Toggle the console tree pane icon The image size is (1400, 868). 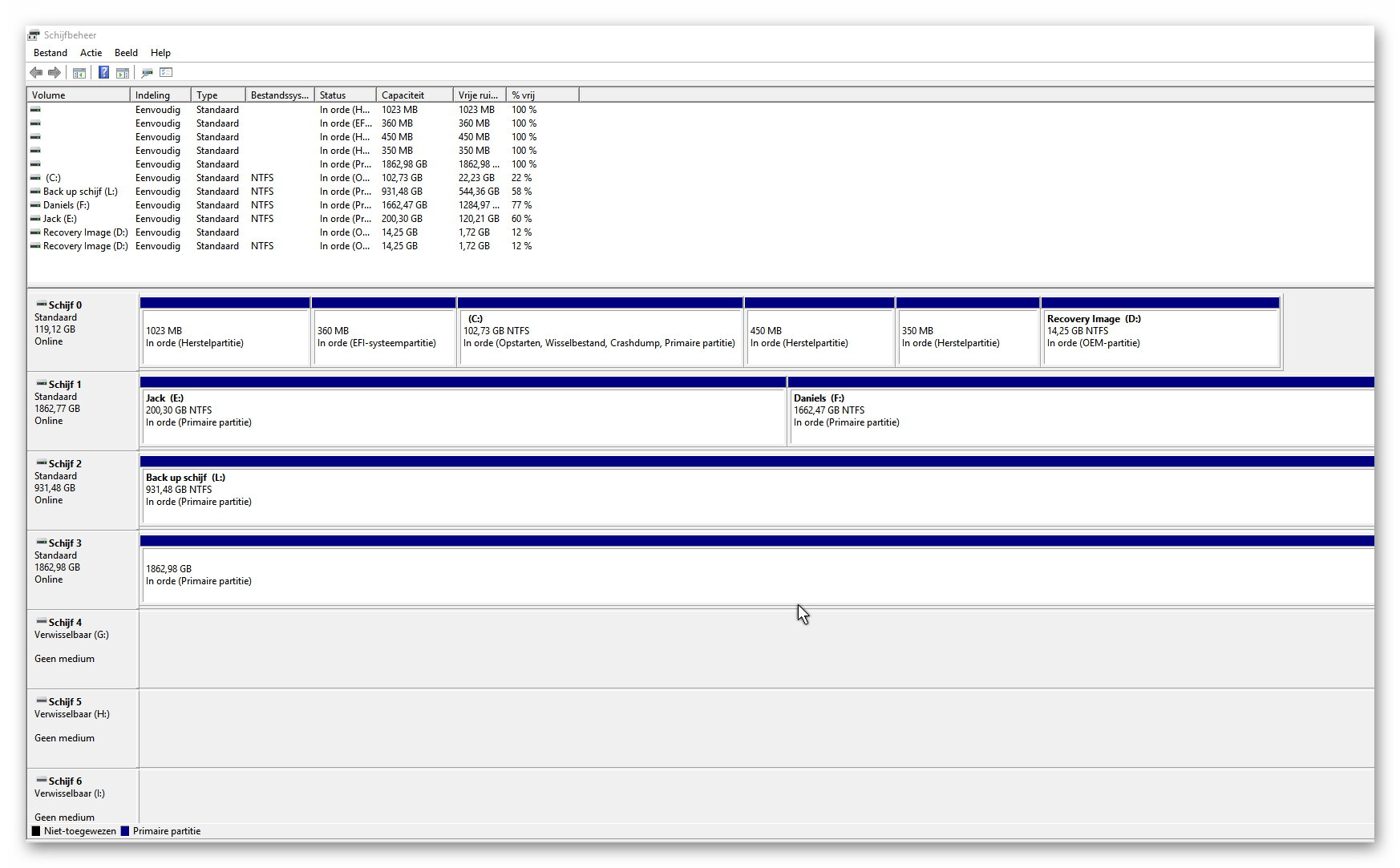(x=79, y=73)
